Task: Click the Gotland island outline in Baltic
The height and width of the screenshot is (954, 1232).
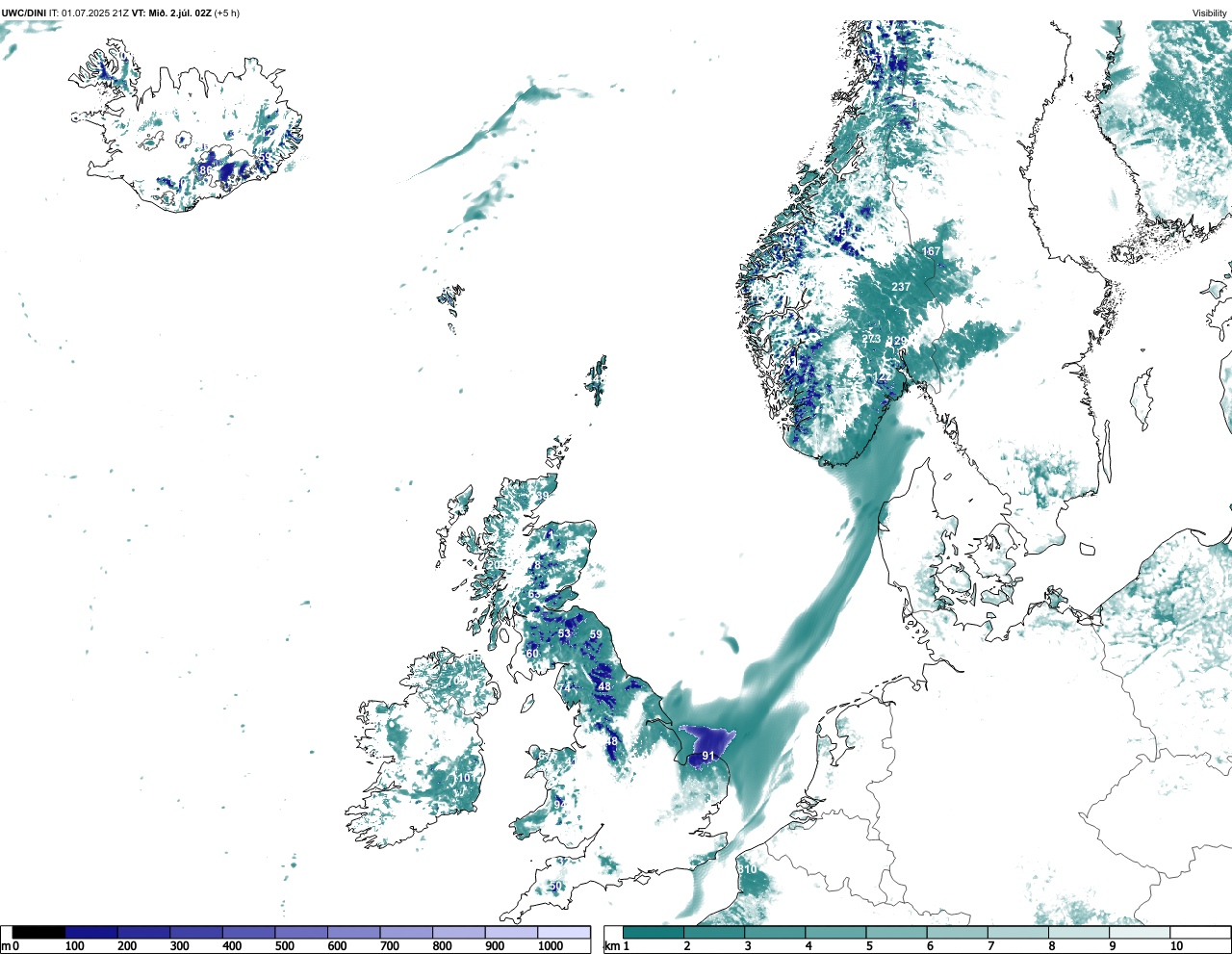Action: pyautogui.click(x=1142, y=400)
